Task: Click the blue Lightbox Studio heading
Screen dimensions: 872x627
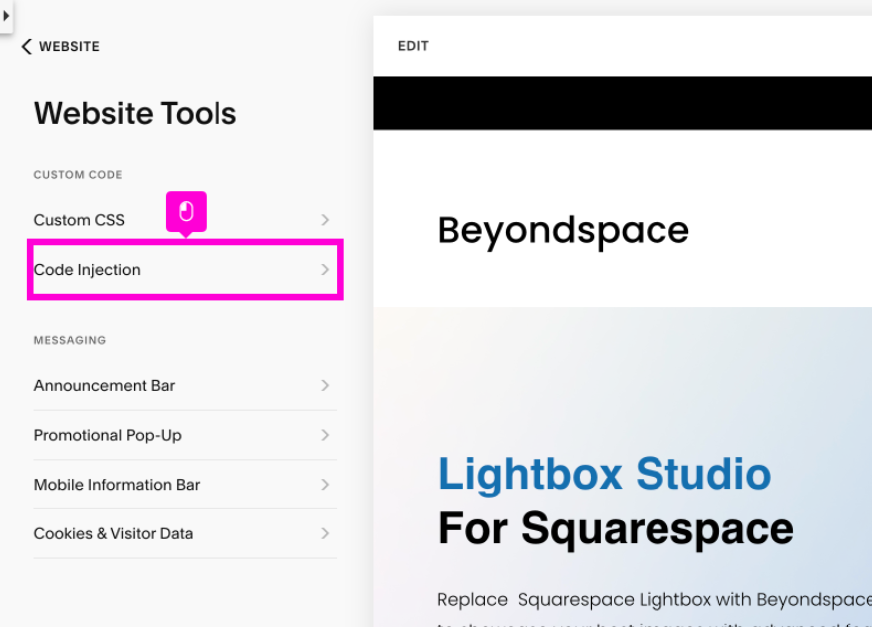Action: tap(604, 475)
